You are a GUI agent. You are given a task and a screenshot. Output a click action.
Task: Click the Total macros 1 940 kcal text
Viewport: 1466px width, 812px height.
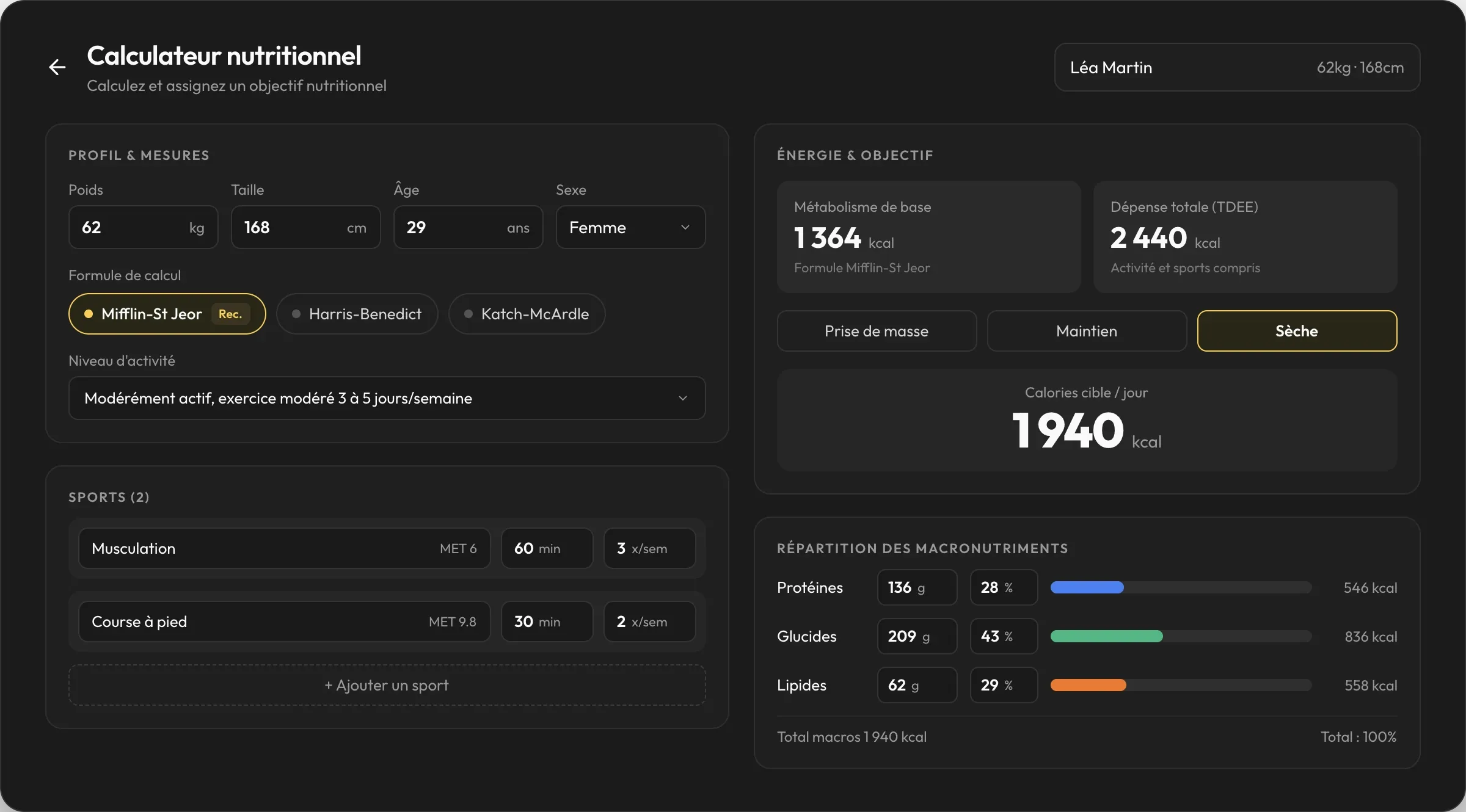pyautogui.click(x=852, y=737)
